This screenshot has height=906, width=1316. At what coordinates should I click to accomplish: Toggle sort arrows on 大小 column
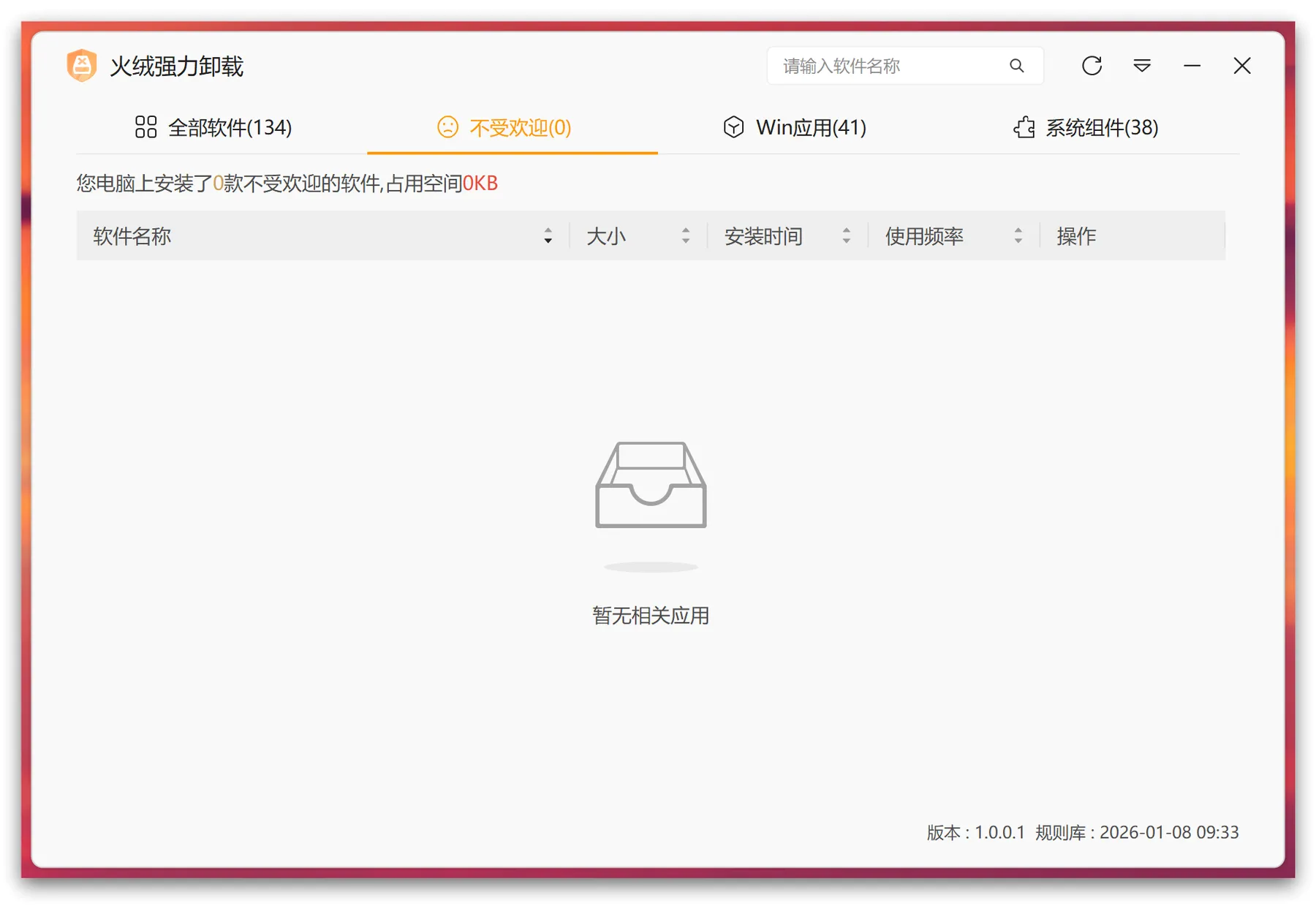(x=685, y=235)
